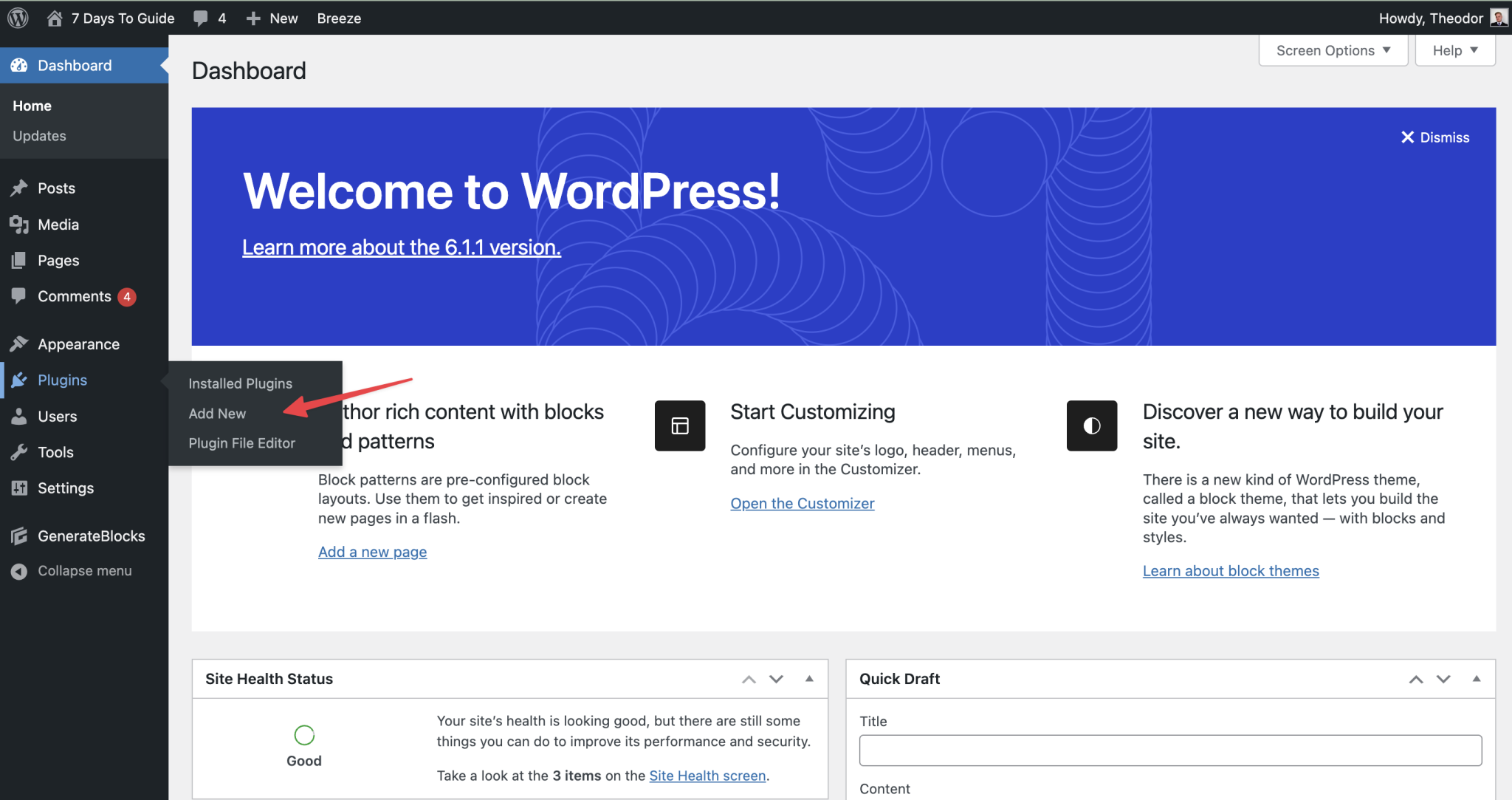
Task: Open the Media library icon
Action: pyautogui.click(x=19, y=225)
